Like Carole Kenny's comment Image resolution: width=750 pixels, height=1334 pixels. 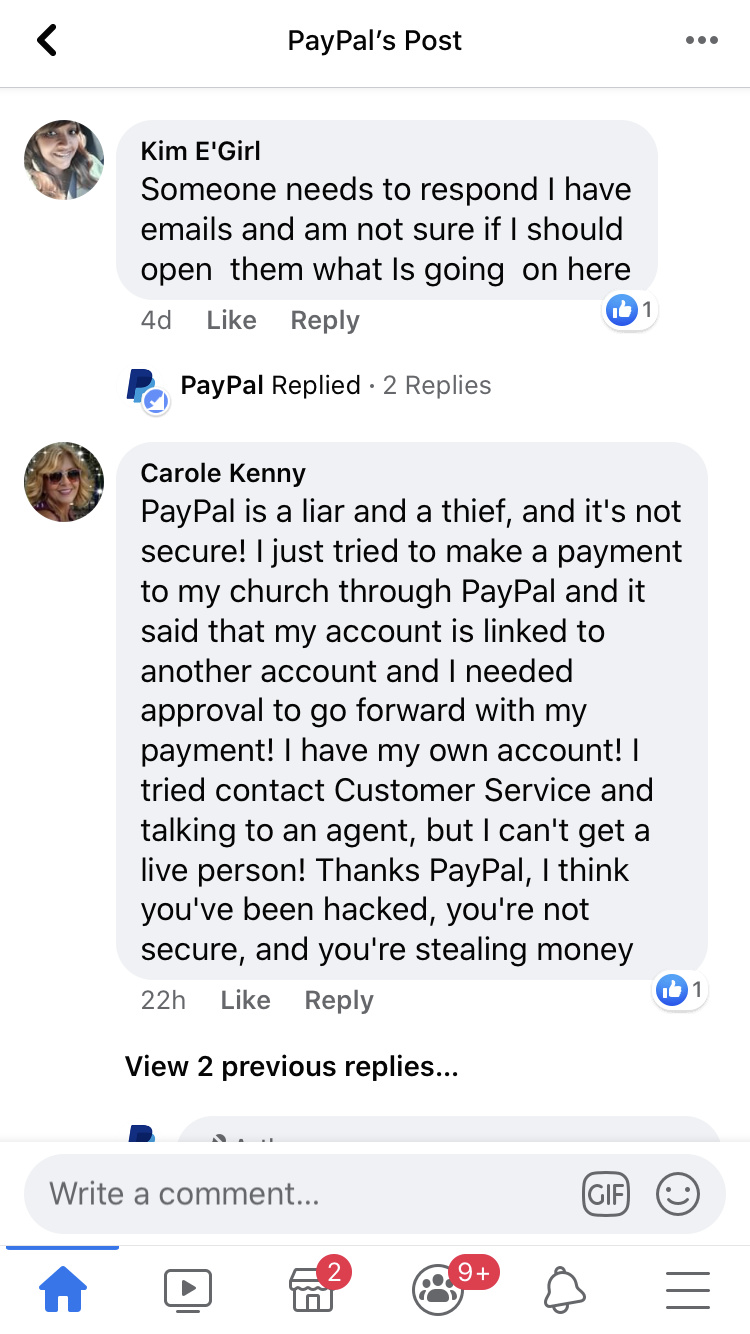click(245, 1000)
